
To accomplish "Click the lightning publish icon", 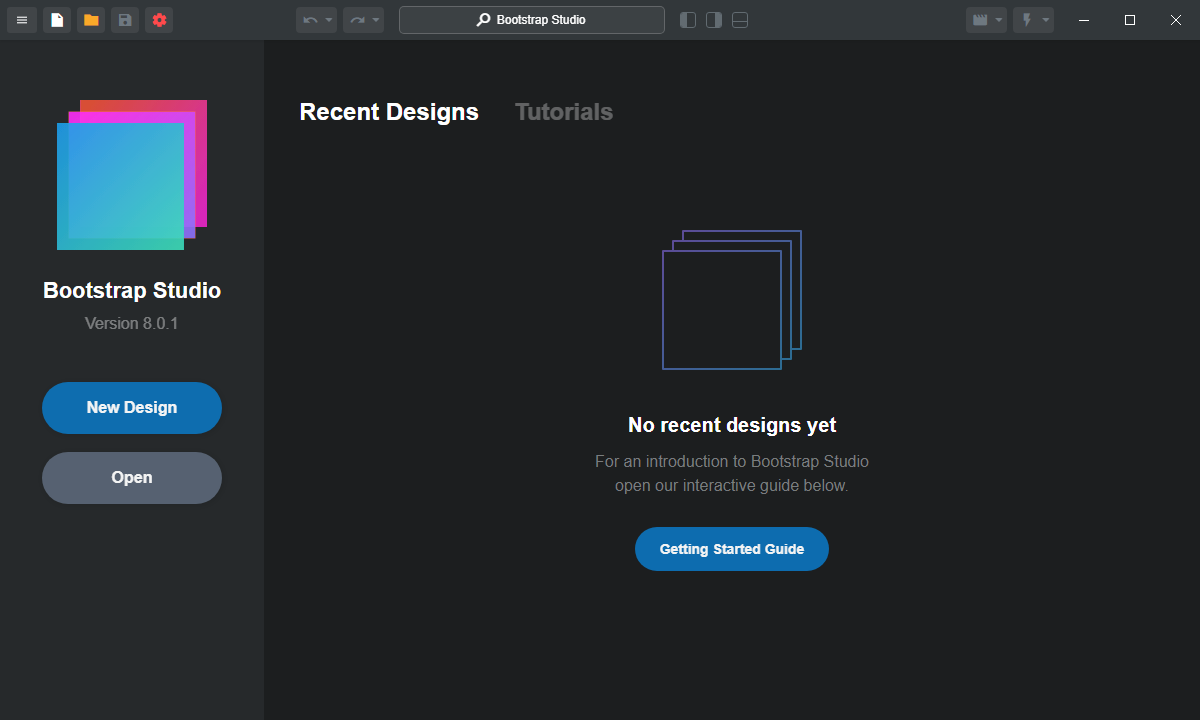I will [1028, 19].
